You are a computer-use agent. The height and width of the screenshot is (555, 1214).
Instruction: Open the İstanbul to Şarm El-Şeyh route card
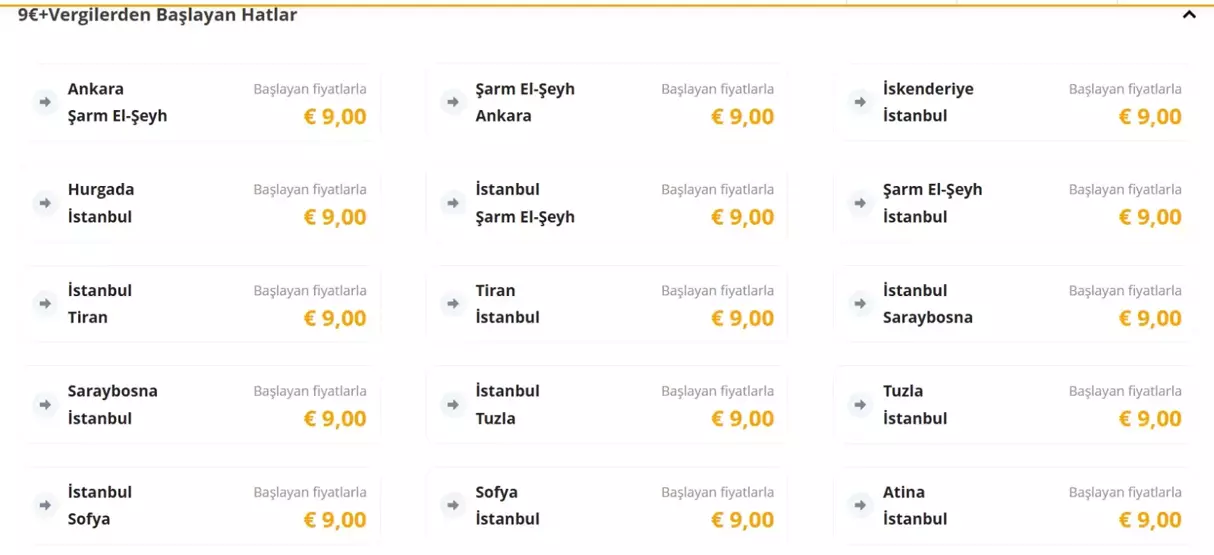click(606, 203)
